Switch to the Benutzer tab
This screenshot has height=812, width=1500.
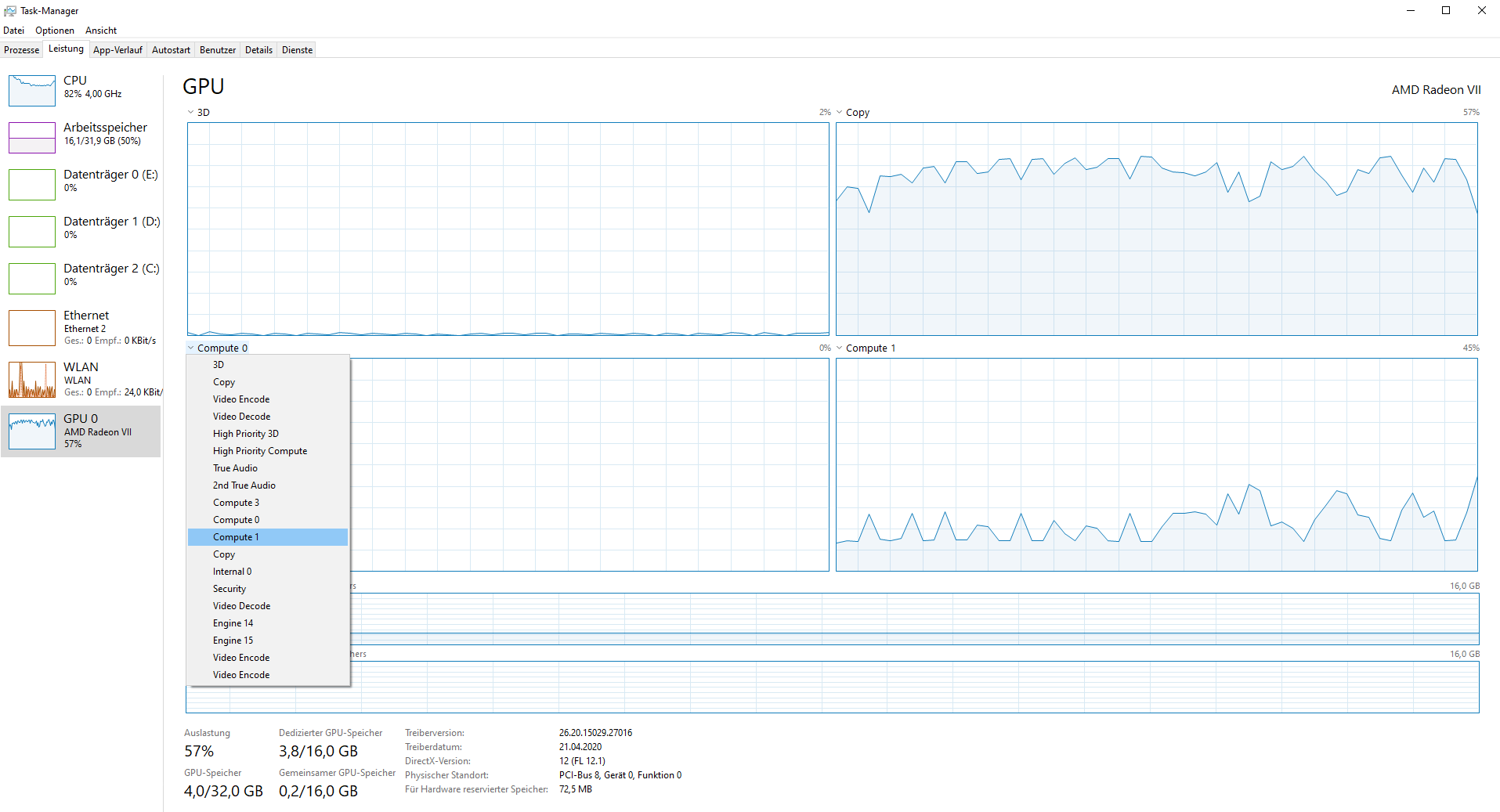[x=218, y=50]
